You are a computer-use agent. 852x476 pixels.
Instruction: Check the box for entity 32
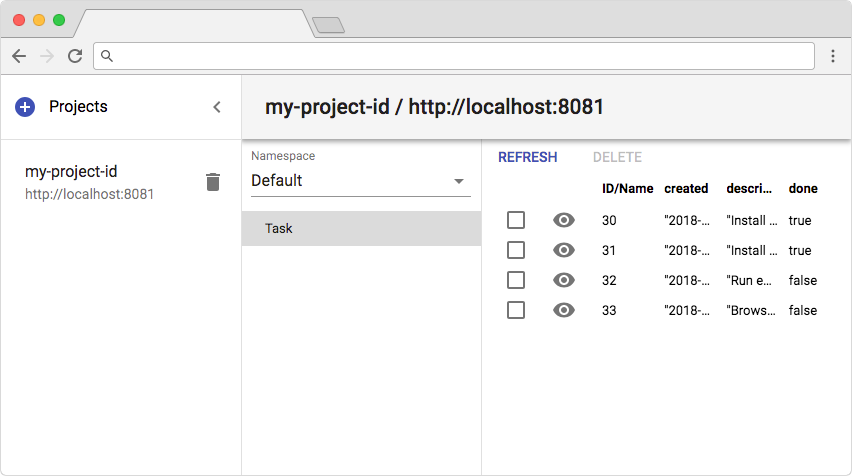[x=516, y=280]
